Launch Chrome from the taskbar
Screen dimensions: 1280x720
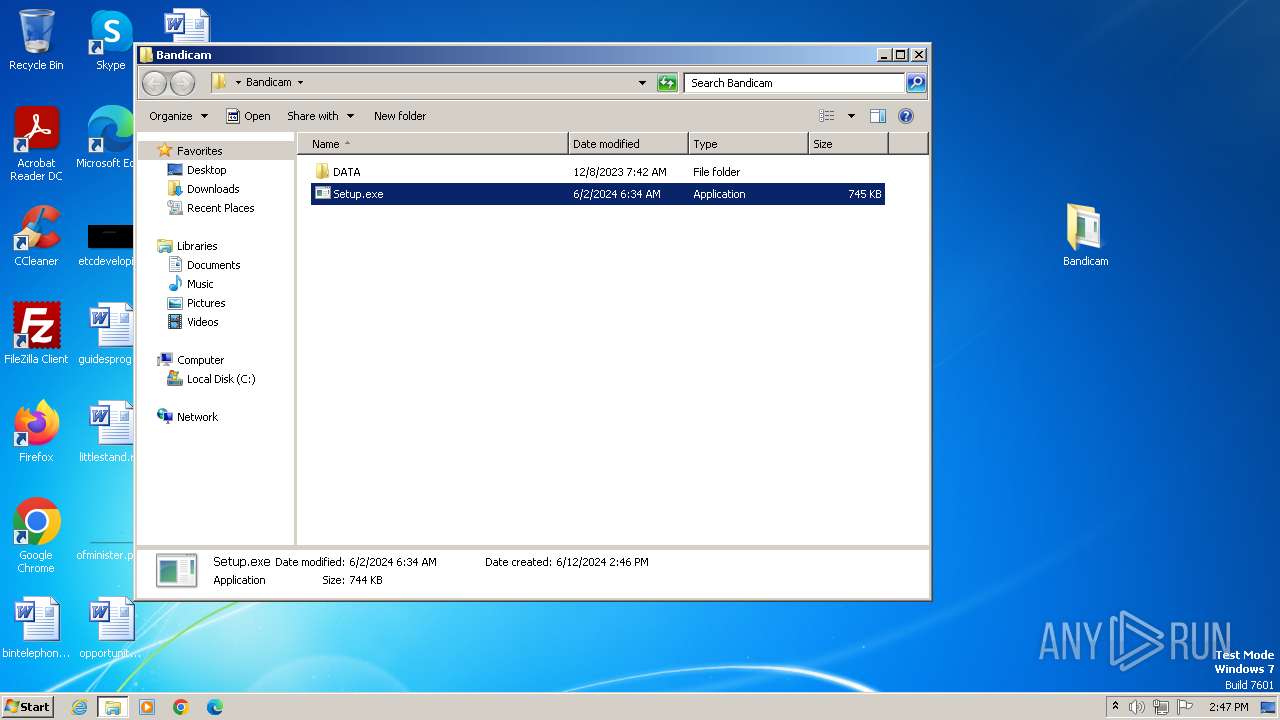(181, 707)
